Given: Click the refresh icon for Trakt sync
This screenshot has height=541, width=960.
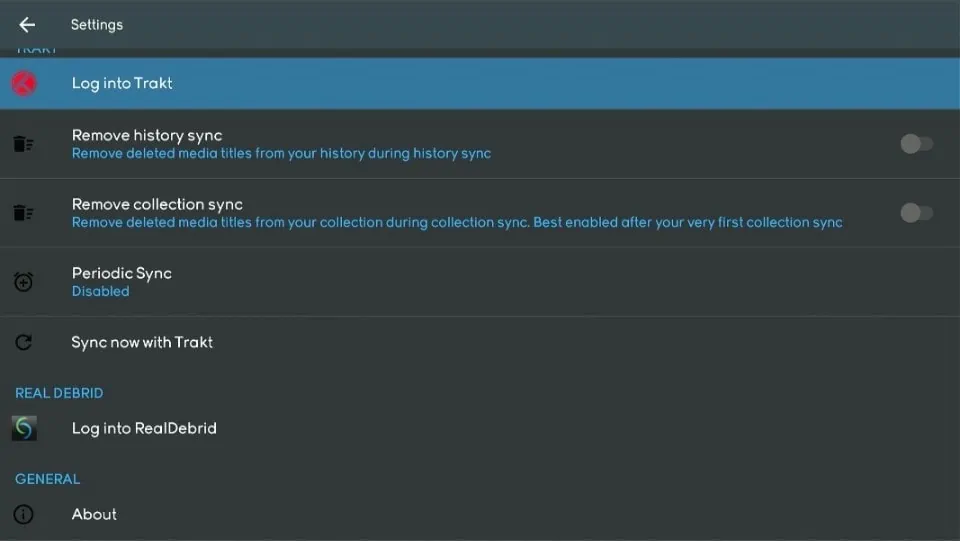Looking at the screenshot, I should [x=24, y=342].
